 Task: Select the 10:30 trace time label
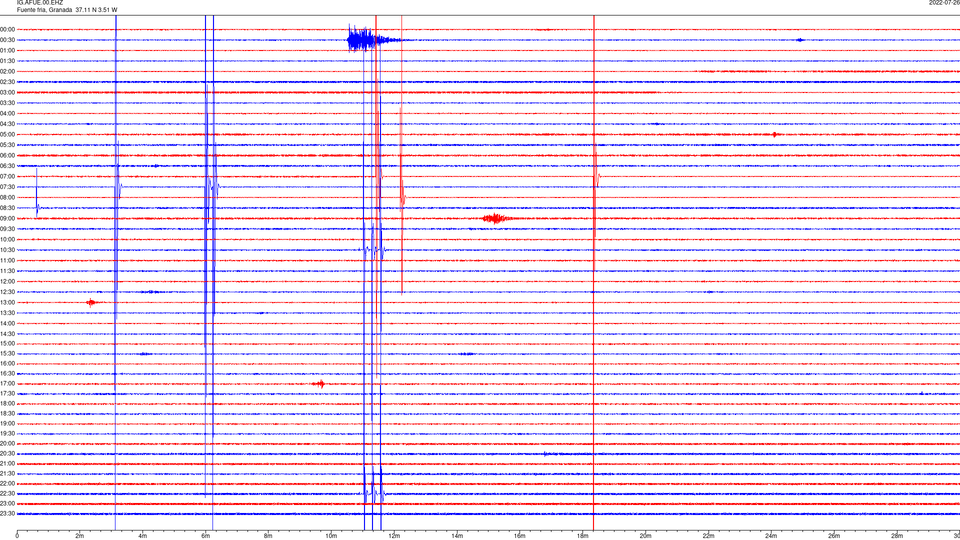tap(7, 250)
